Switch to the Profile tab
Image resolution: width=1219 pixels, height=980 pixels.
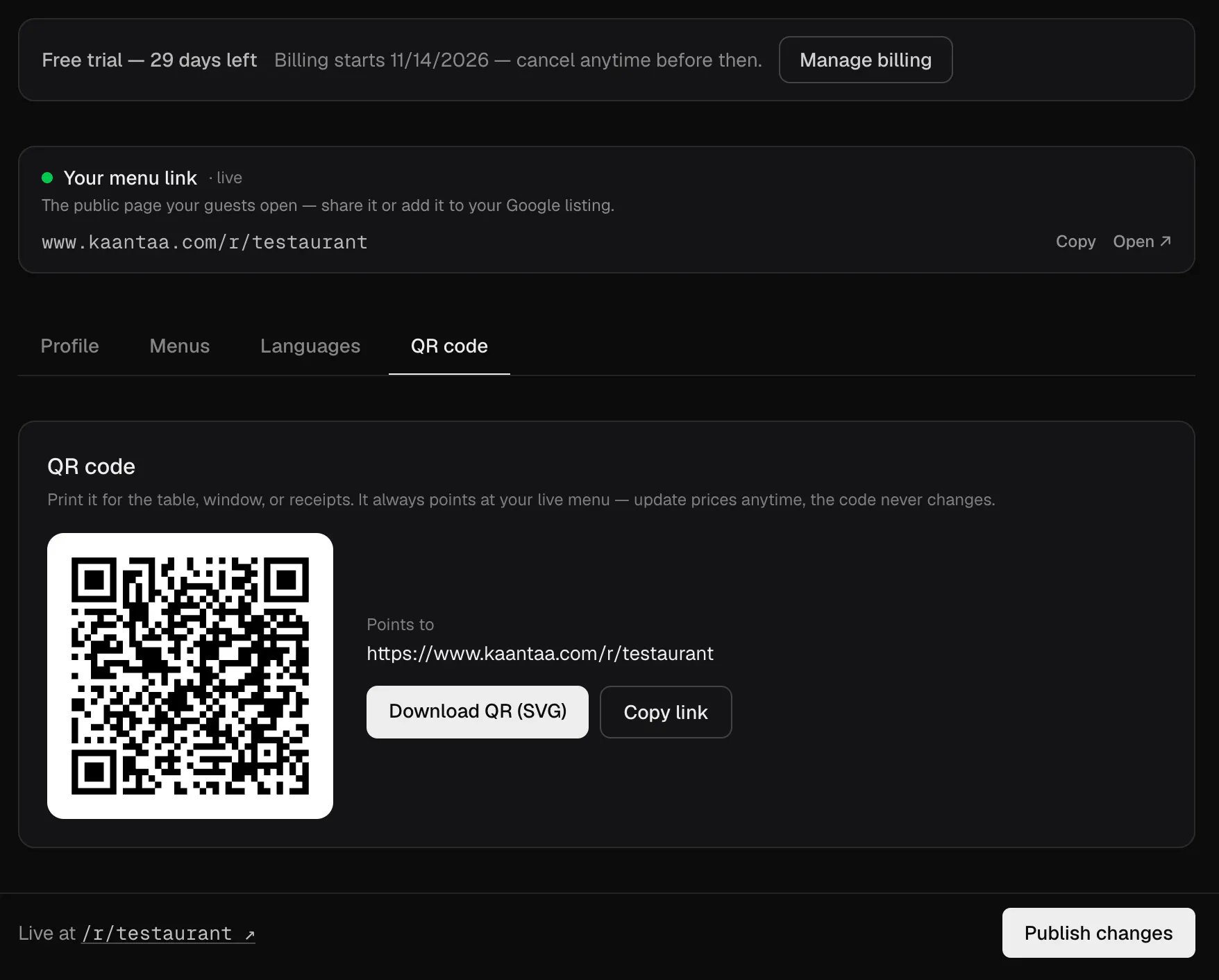[x=69, y=346]
